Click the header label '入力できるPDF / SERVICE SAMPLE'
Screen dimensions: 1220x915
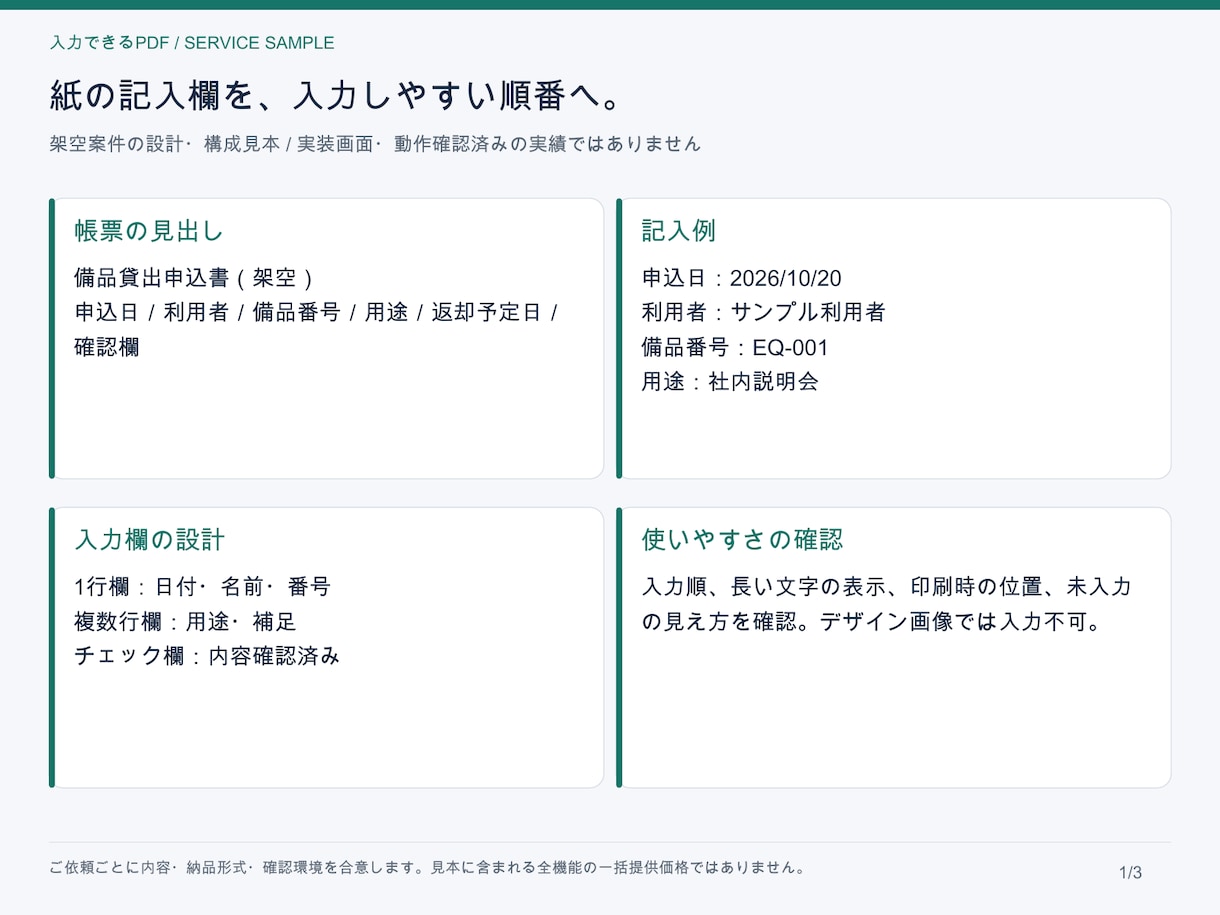pyautogui.click(x=192, y=43)
